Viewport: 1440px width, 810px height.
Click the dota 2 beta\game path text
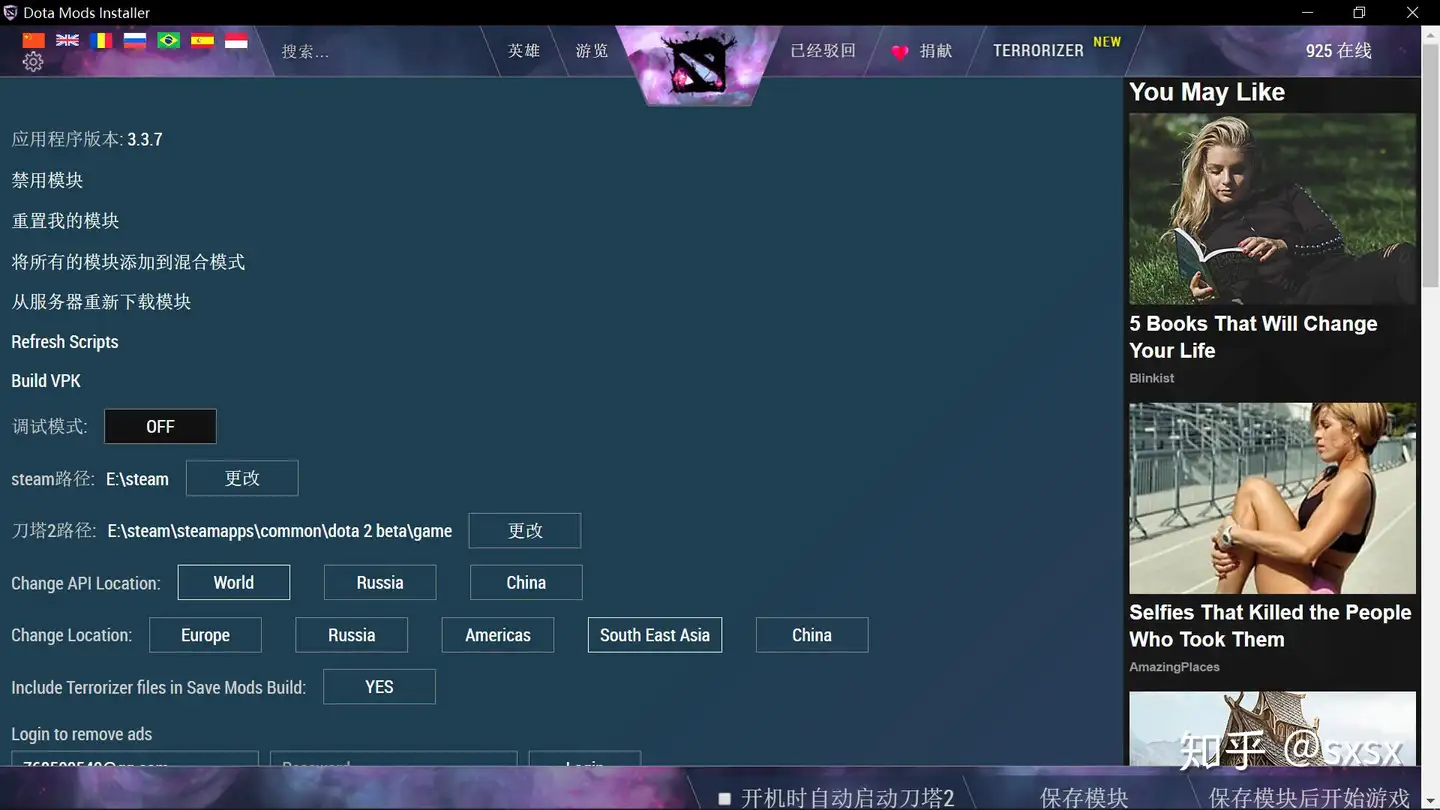(x=280, y=531)
